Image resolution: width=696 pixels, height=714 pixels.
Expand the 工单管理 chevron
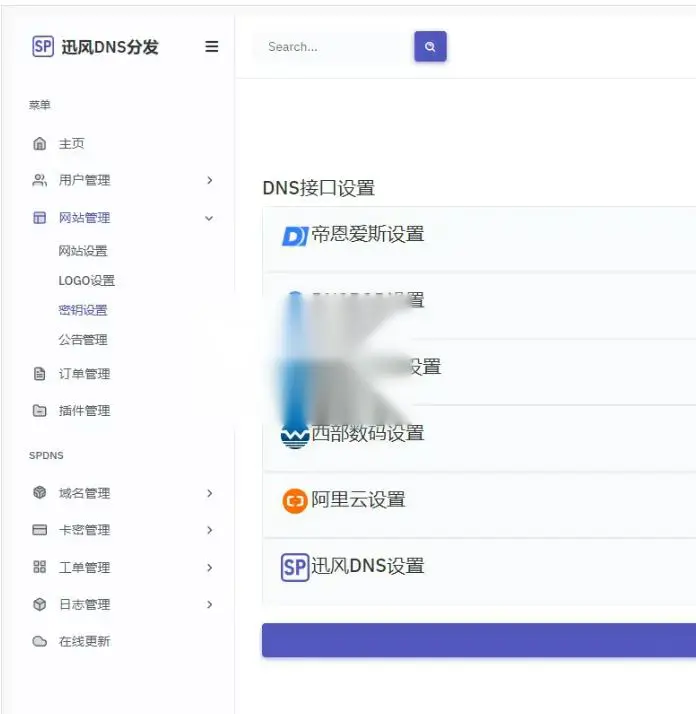(210, 567)
